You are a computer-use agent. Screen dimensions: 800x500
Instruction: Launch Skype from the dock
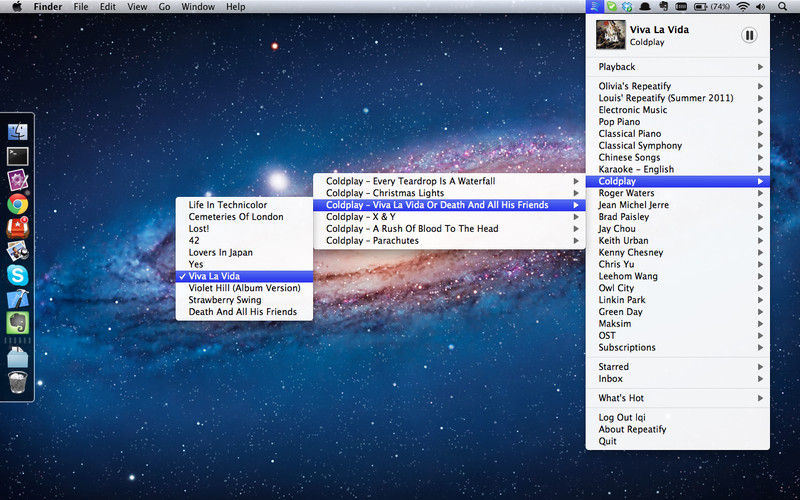tap(17, 275)
